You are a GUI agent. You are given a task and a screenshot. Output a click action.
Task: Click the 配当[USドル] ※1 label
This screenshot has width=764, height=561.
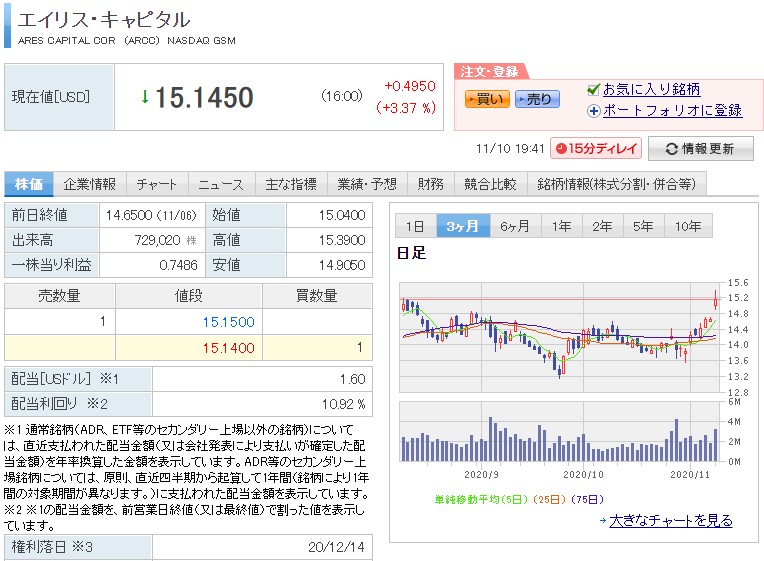(65, 379)
